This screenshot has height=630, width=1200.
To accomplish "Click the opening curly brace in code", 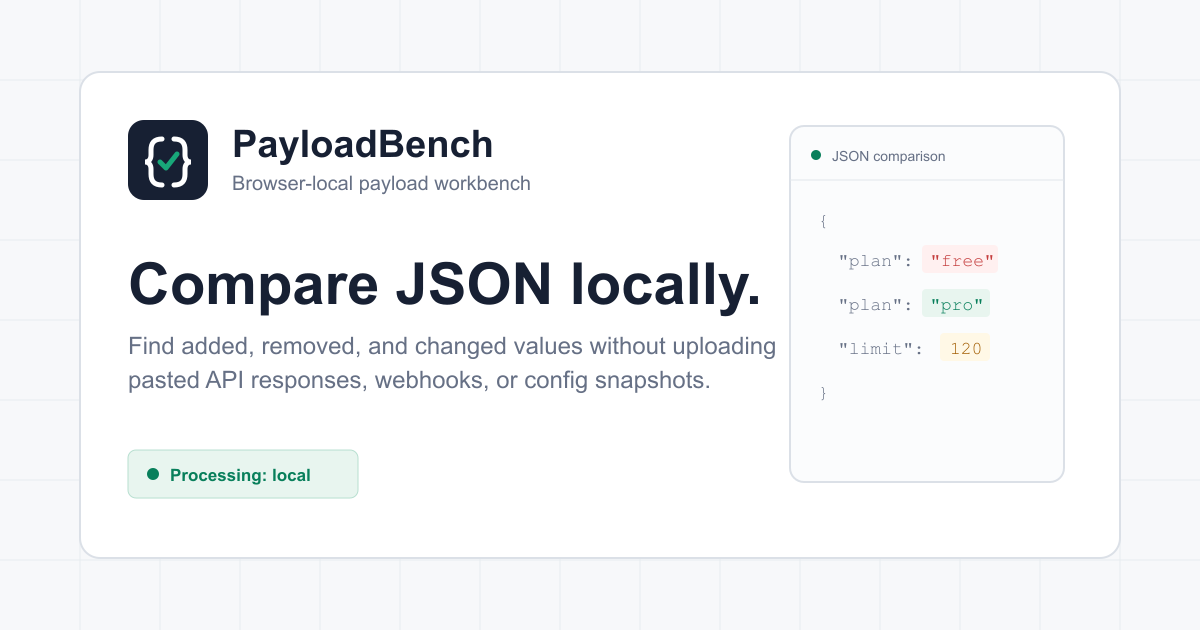I will 823,221.
